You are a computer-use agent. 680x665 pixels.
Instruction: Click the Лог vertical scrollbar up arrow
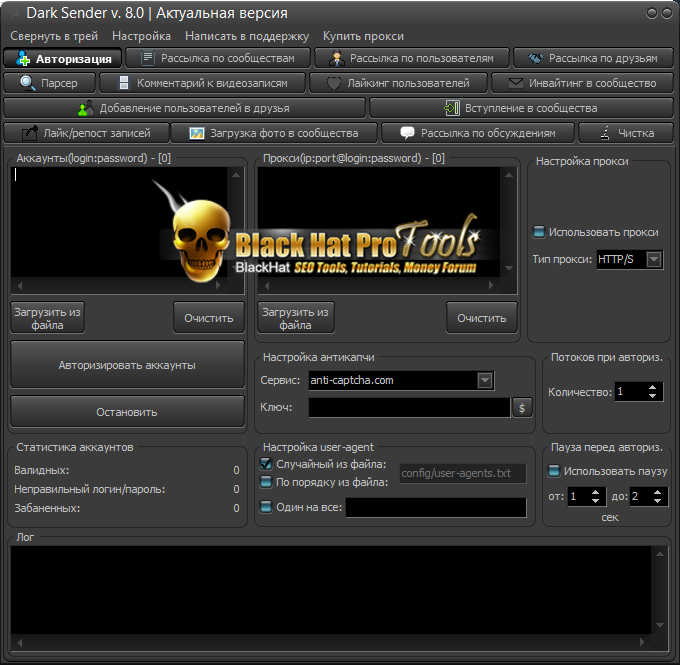[x=660, y=554]
